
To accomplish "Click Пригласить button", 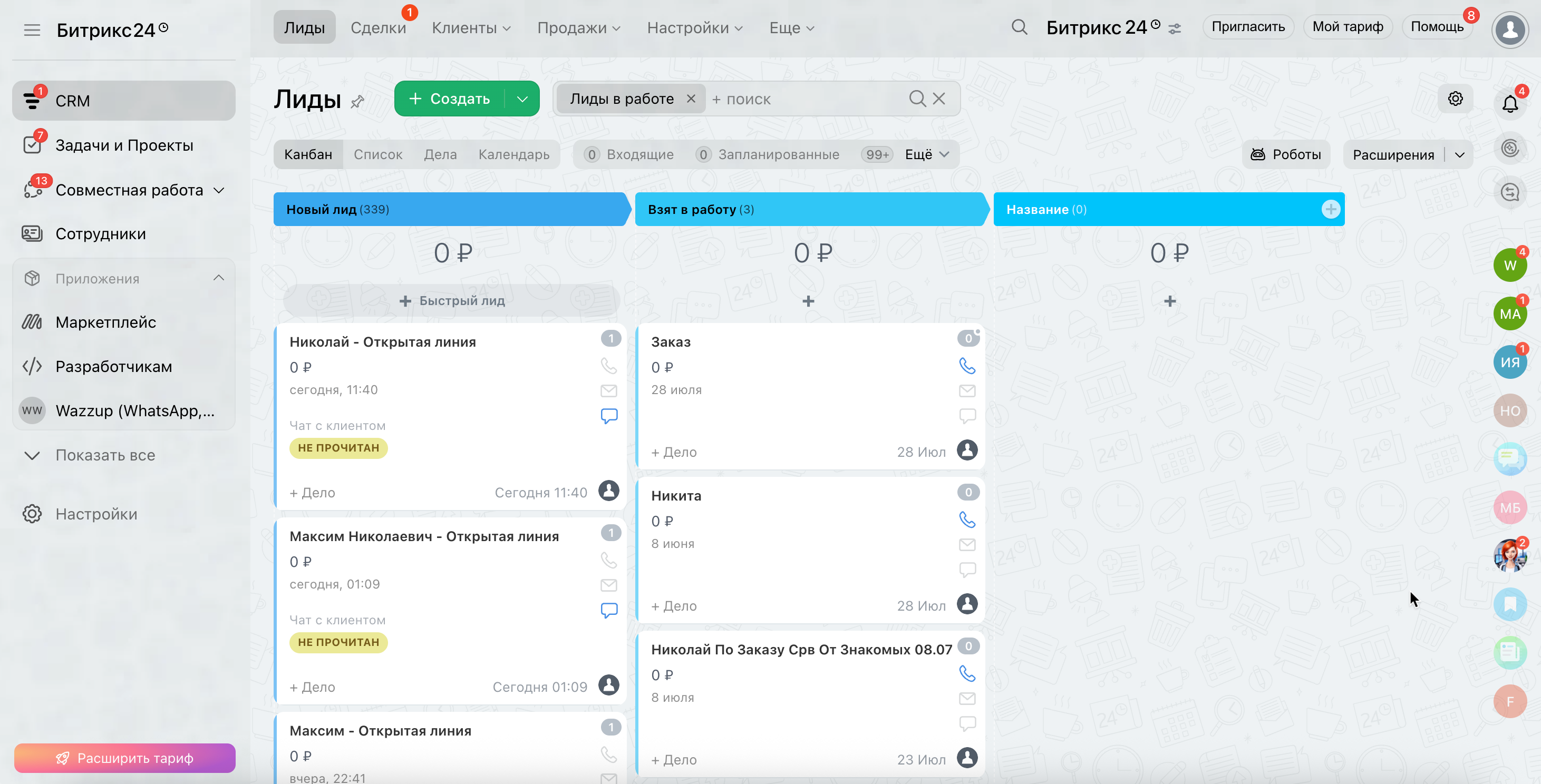I will click(x=1248, y=27).
